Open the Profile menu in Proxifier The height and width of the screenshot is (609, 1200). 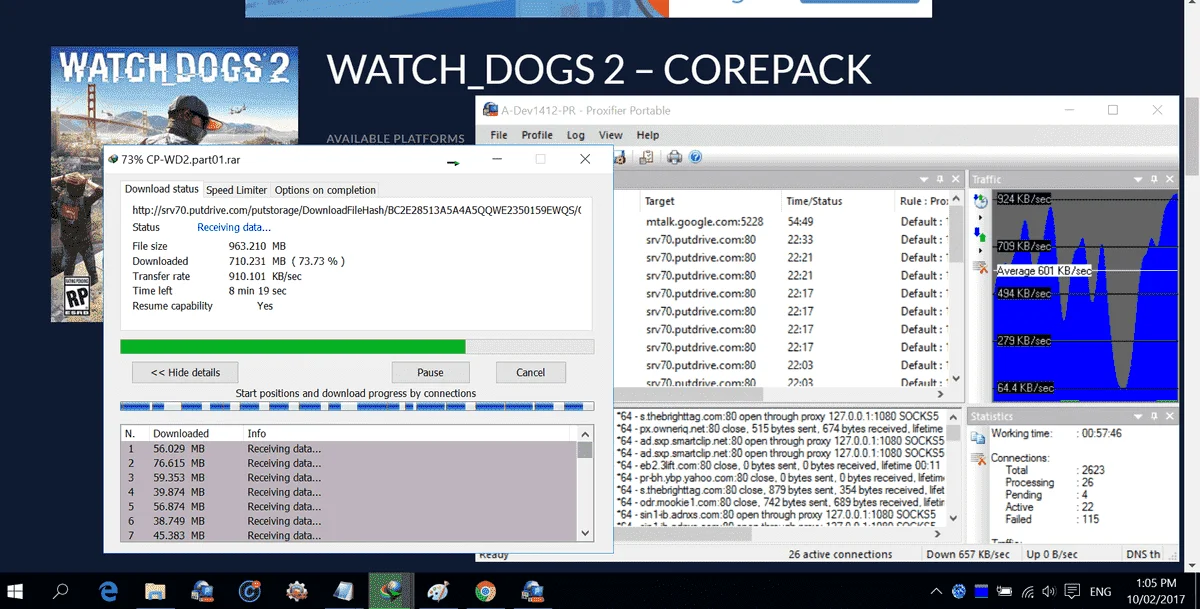tap(537, 135)
